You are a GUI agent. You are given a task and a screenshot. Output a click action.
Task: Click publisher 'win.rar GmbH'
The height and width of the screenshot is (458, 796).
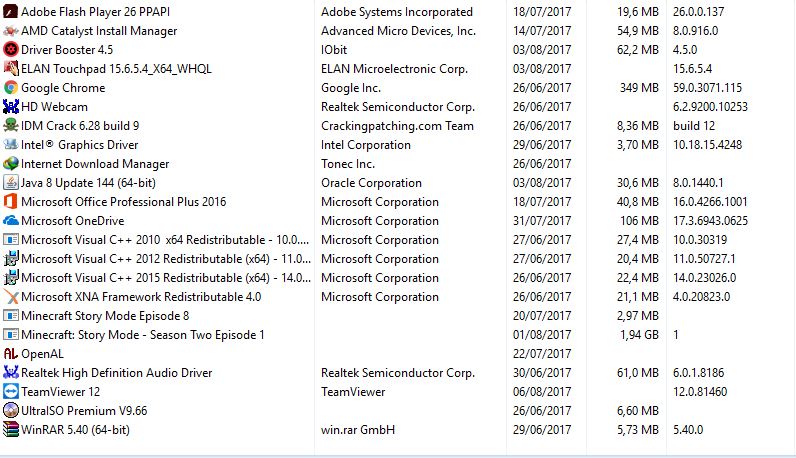pos(358,430)
